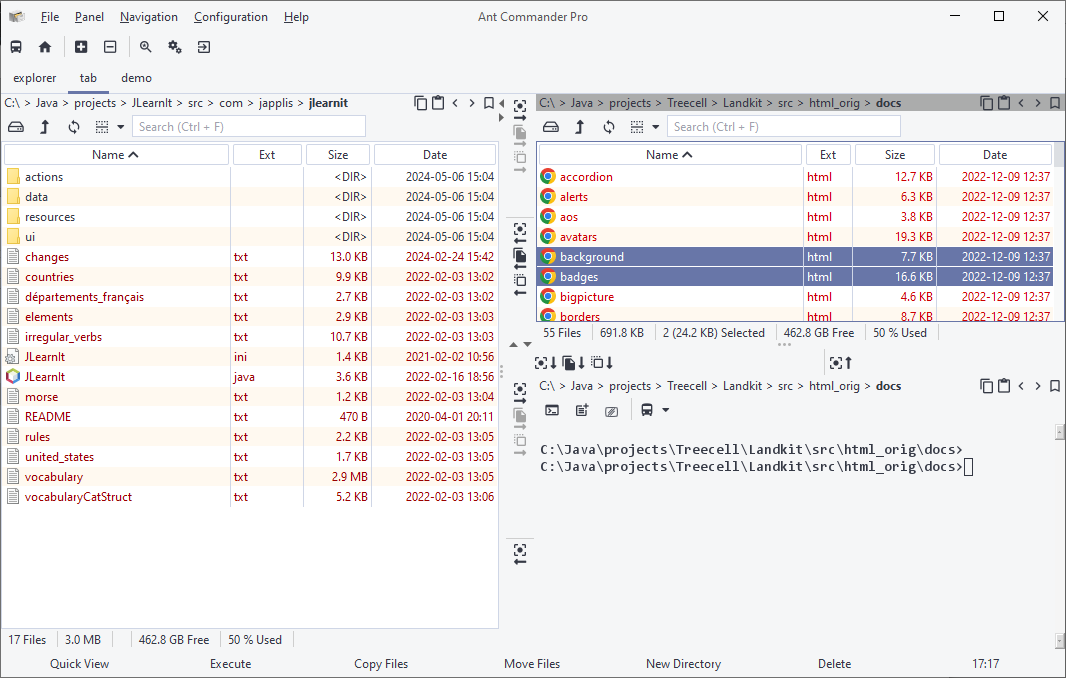This screenshot has height=678, width=1066.
Task: Click the small up triangle below right panel
Action: pos(513,345)
